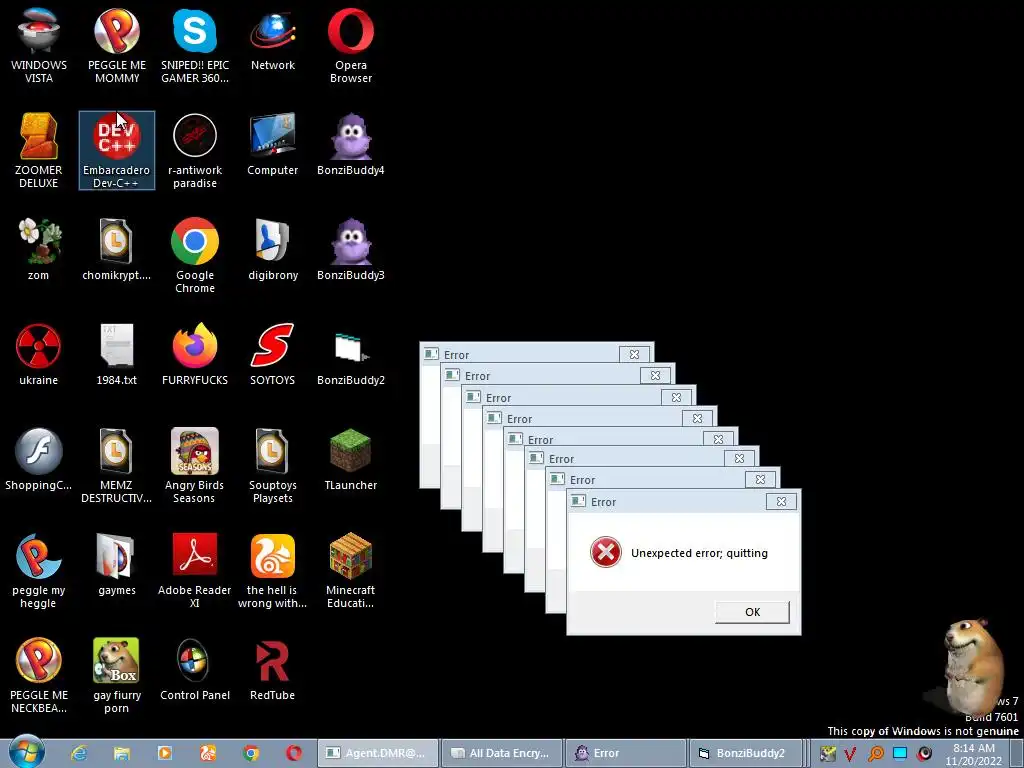This screenshot has height=768, width=1024.
Task: Click the blue monitor tray icon
Action: tap(900, 754)
